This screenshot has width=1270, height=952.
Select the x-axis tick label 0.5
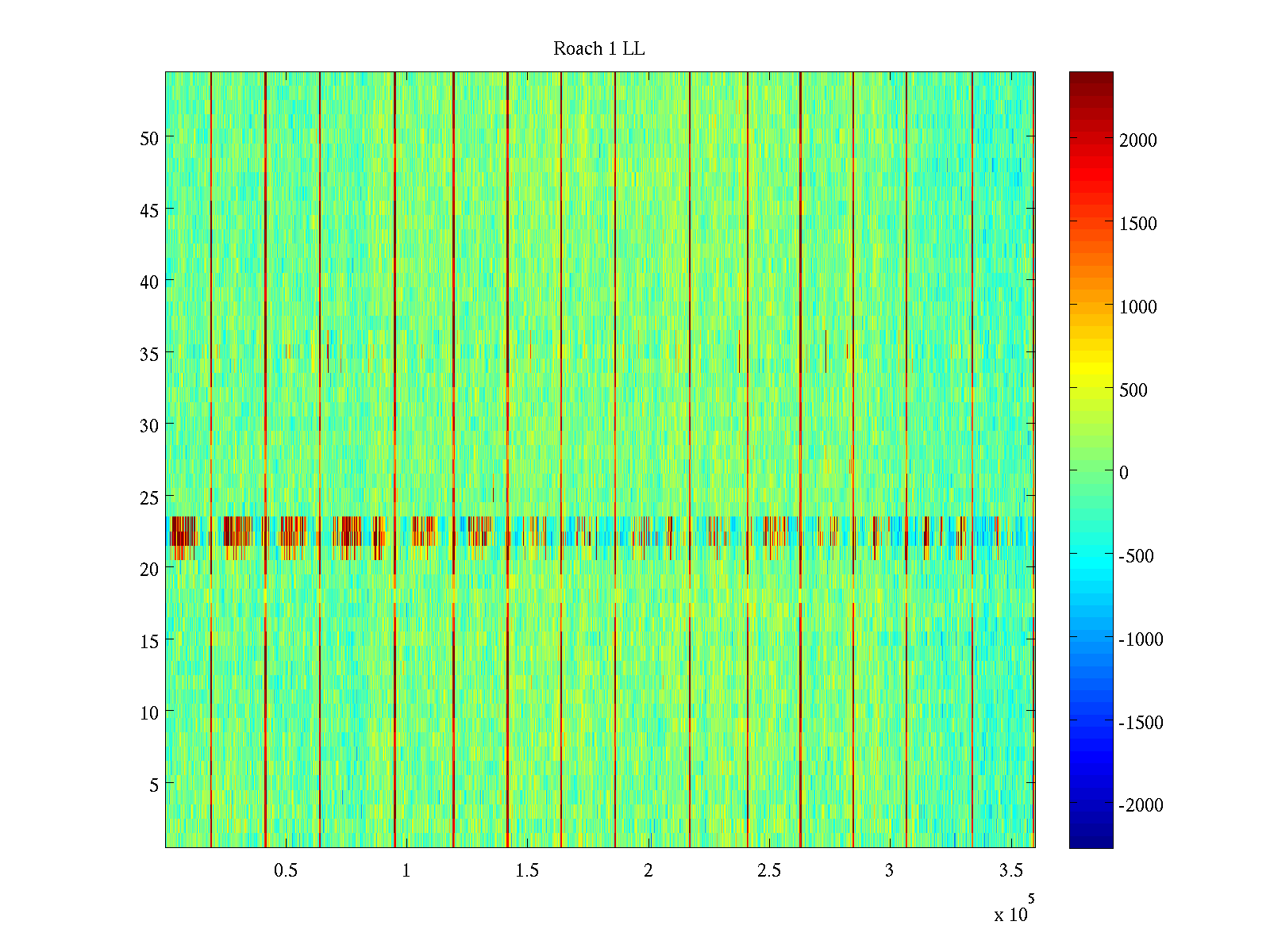click(x=286, y=870)
